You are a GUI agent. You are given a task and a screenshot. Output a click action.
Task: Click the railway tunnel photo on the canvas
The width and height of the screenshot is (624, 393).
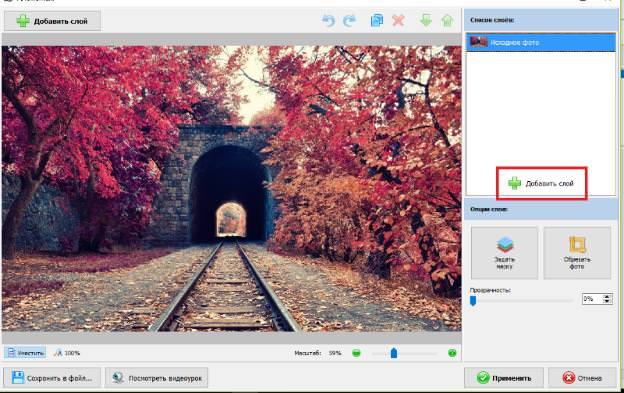pyautogui.click(x=232, y=189)
